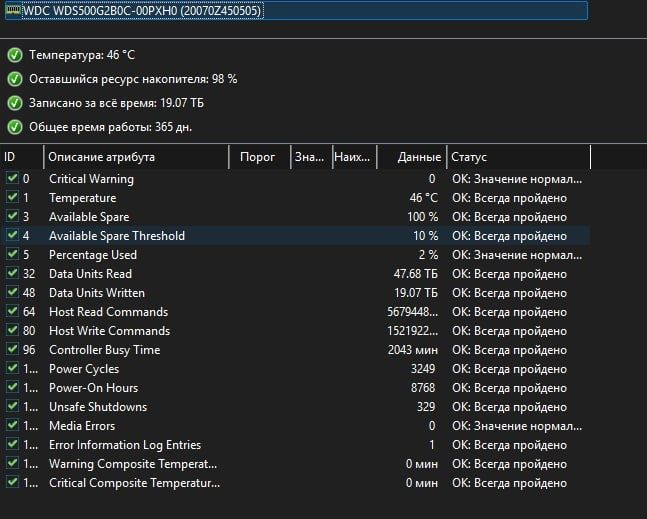The width and height of the screenshot is (647, 519).
Task: Select the Power-On Hours attribute name
Action: coord(93,388)
